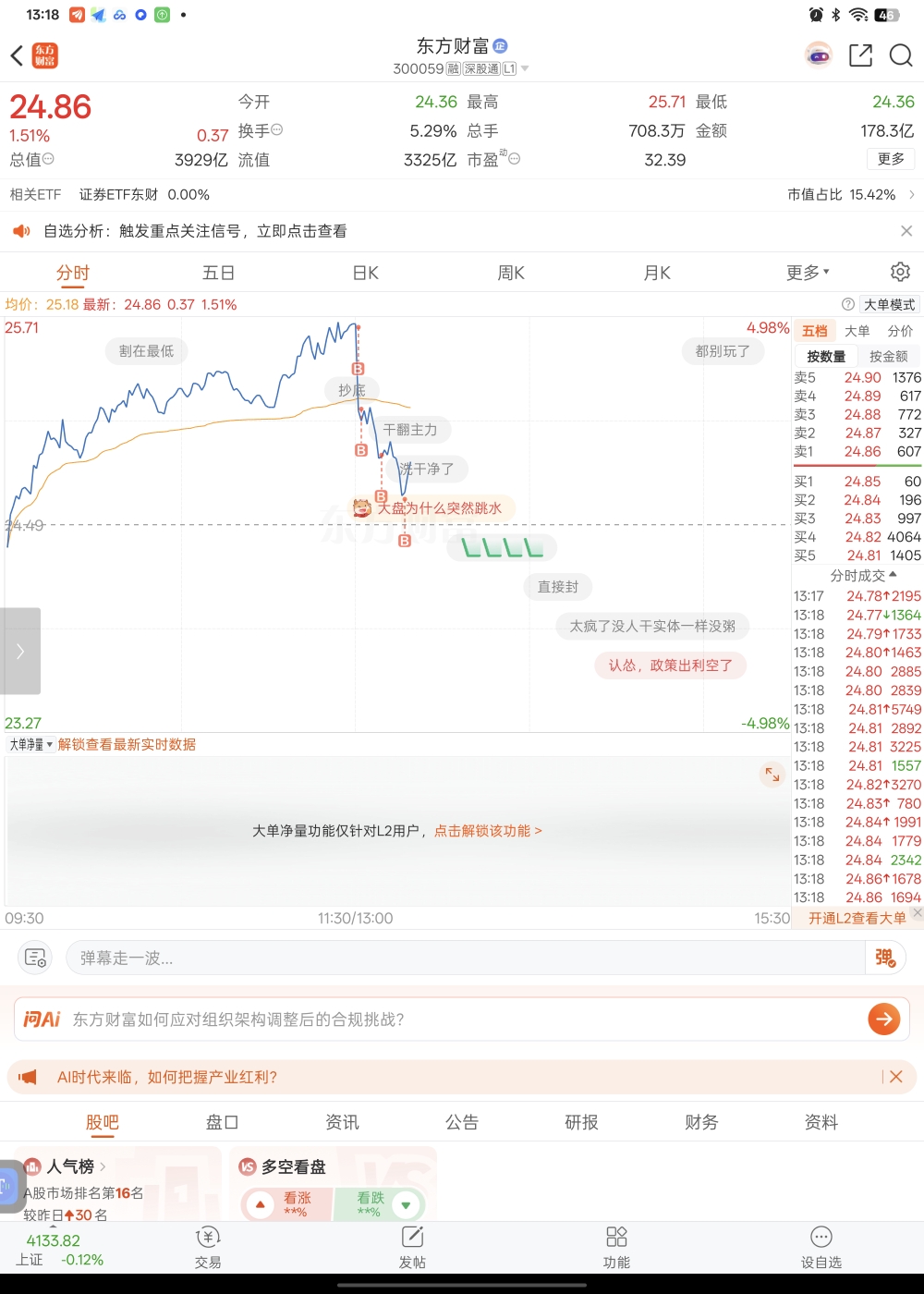Open the search magnifier icon

(901, 55)
